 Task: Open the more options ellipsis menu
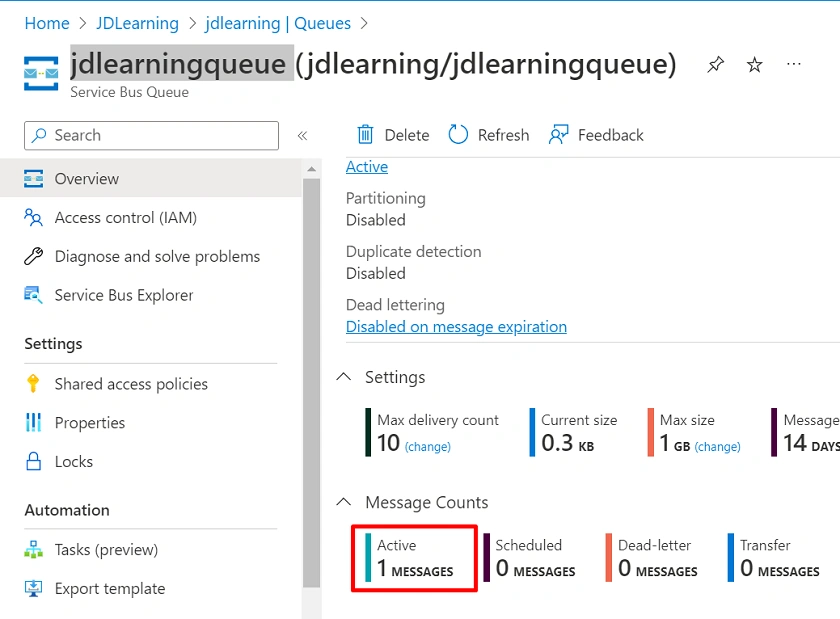pyautogui.click(x=793, y=64)
